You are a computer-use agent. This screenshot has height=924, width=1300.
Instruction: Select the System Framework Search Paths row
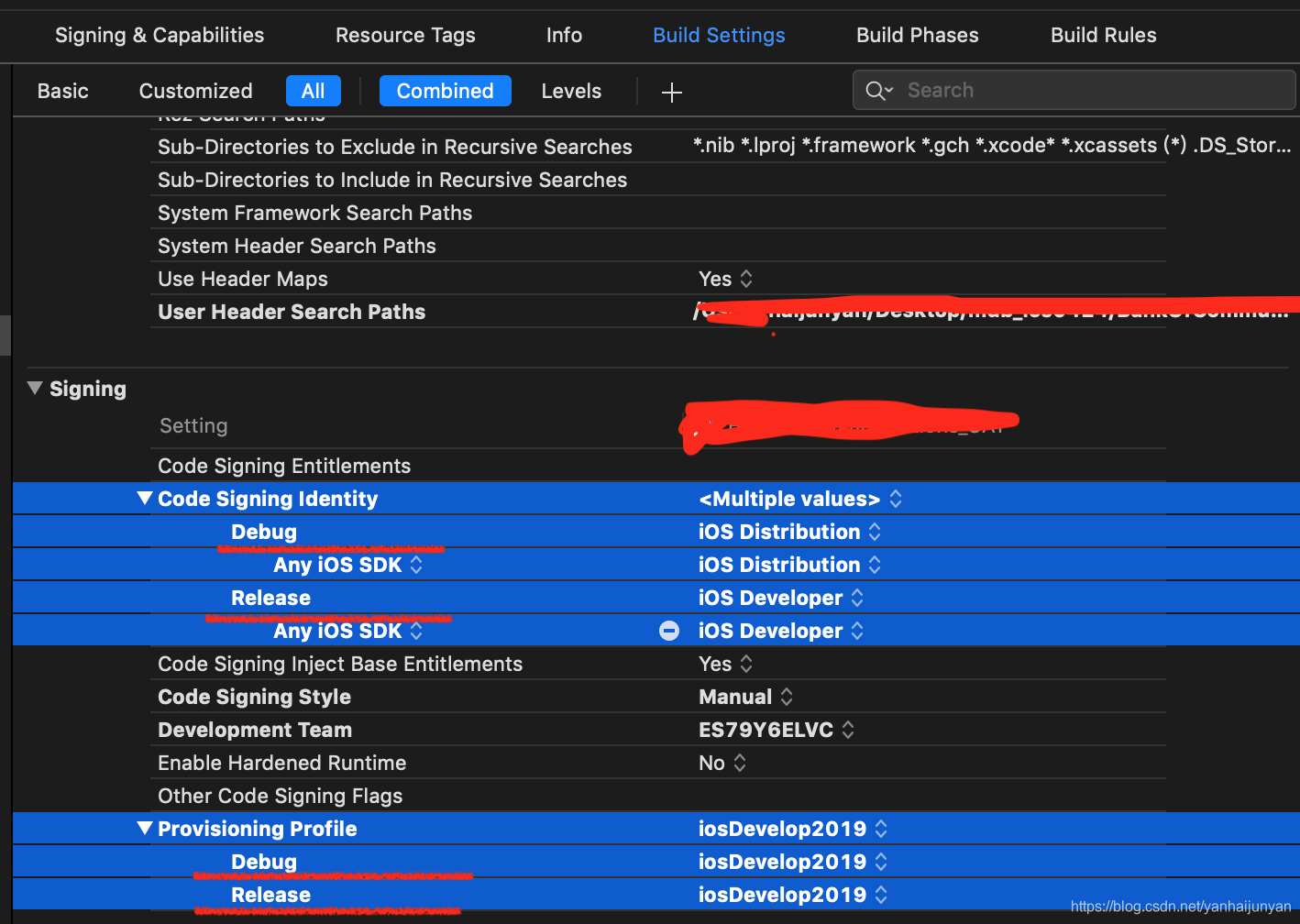pos(658,213)
